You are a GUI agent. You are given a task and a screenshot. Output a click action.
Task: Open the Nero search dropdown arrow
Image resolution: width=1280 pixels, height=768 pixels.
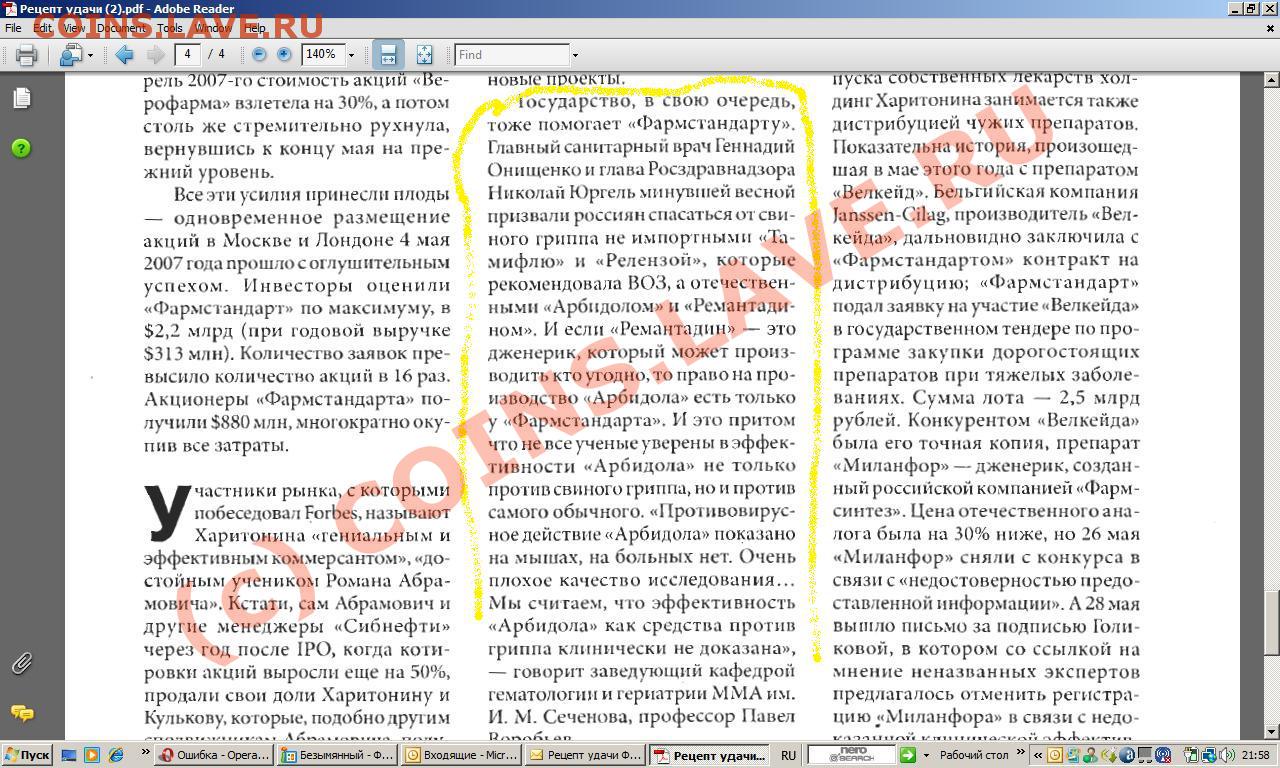pyautogui.click(x=926, y=756)
